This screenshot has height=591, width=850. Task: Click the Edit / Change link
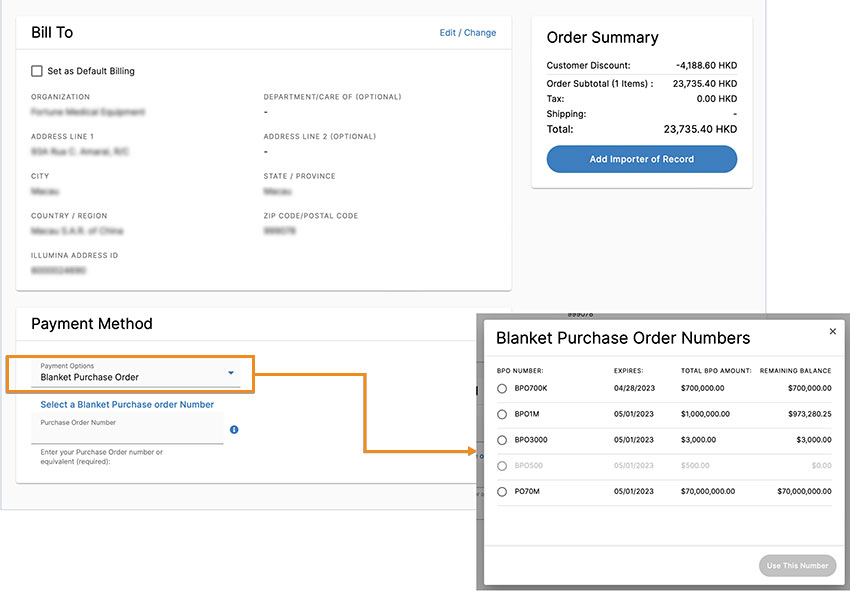point(467,33)
